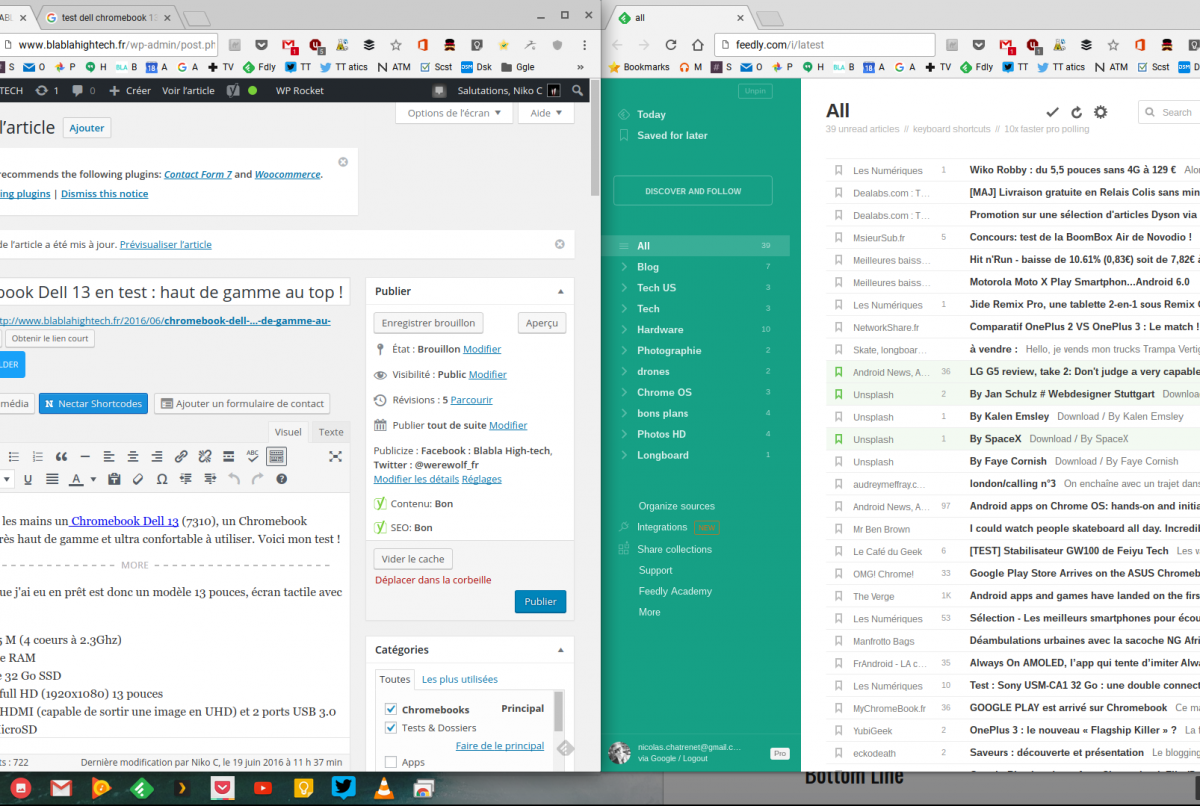Click Discover and Follow button

point(693,191)
